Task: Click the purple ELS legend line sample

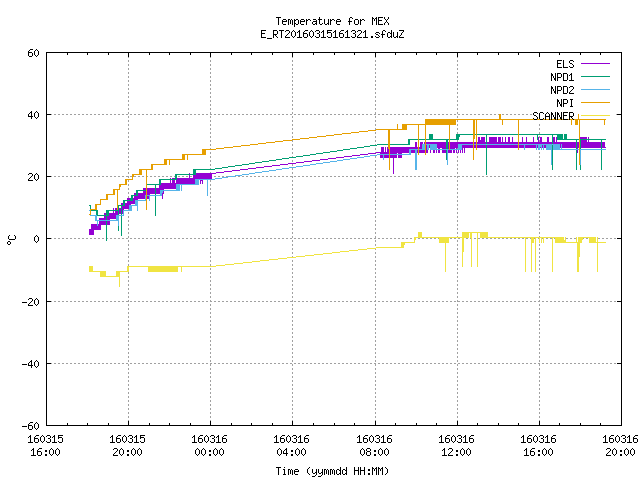Action: coord(596,64)
